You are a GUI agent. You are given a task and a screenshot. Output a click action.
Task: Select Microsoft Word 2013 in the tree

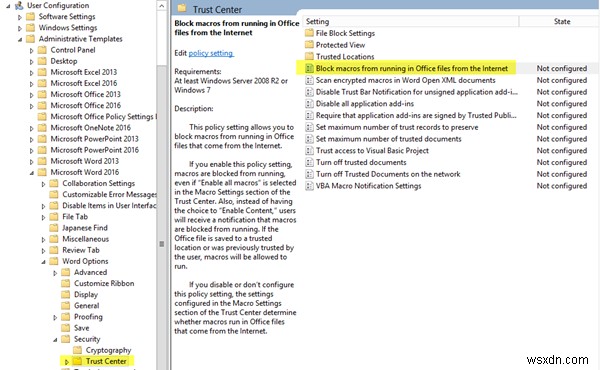[x=85, y=161]
